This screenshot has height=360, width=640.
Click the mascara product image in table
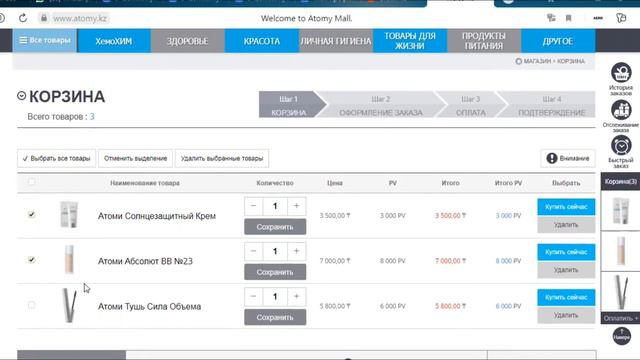69,305
